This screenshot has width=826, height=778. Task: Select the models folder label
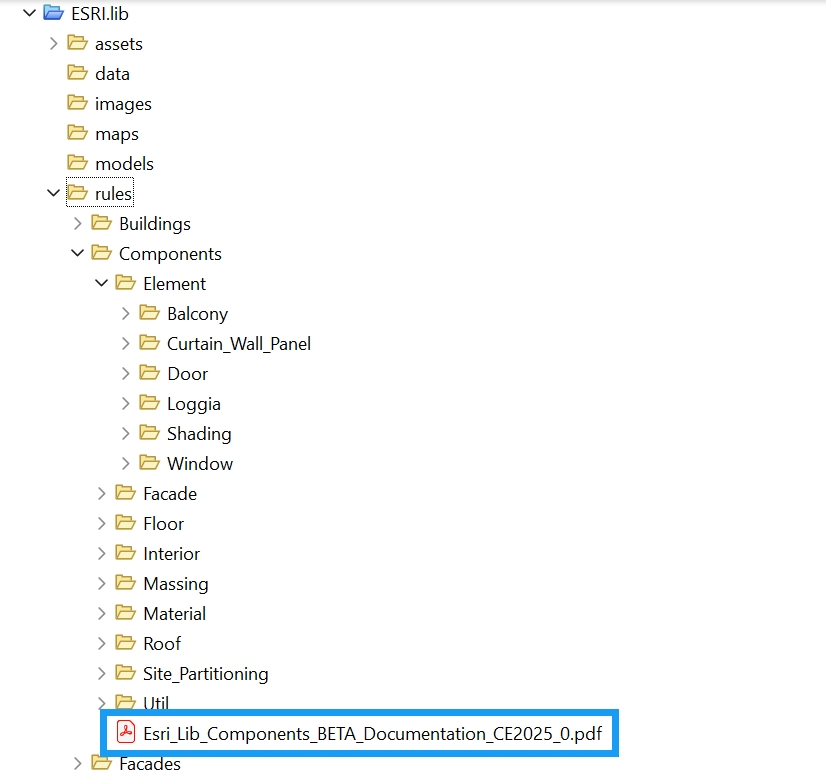tap(124, 164)
